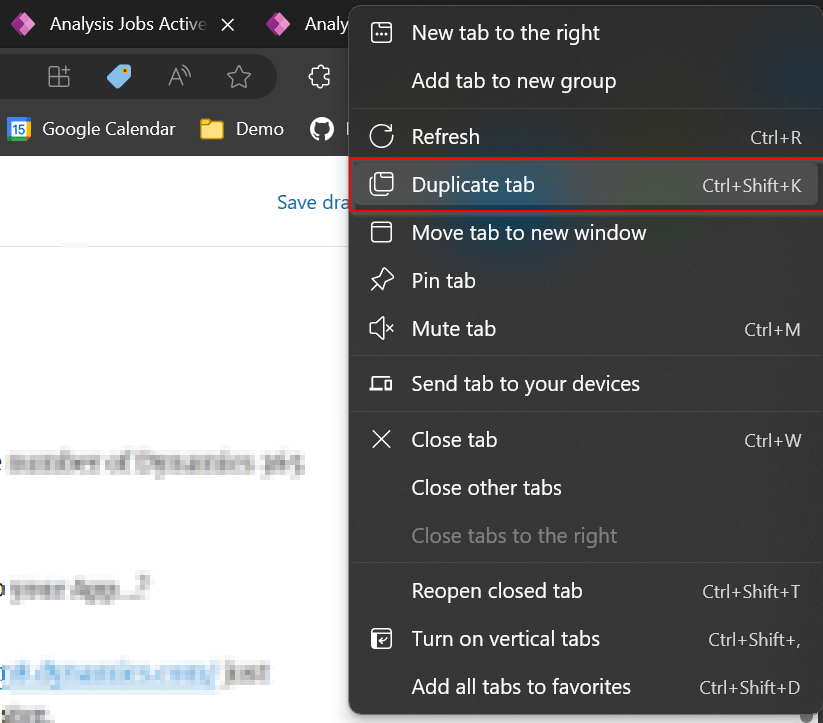Choose Reopen closed tab
The image size is (823, 723).
click(x=496, y=591)
